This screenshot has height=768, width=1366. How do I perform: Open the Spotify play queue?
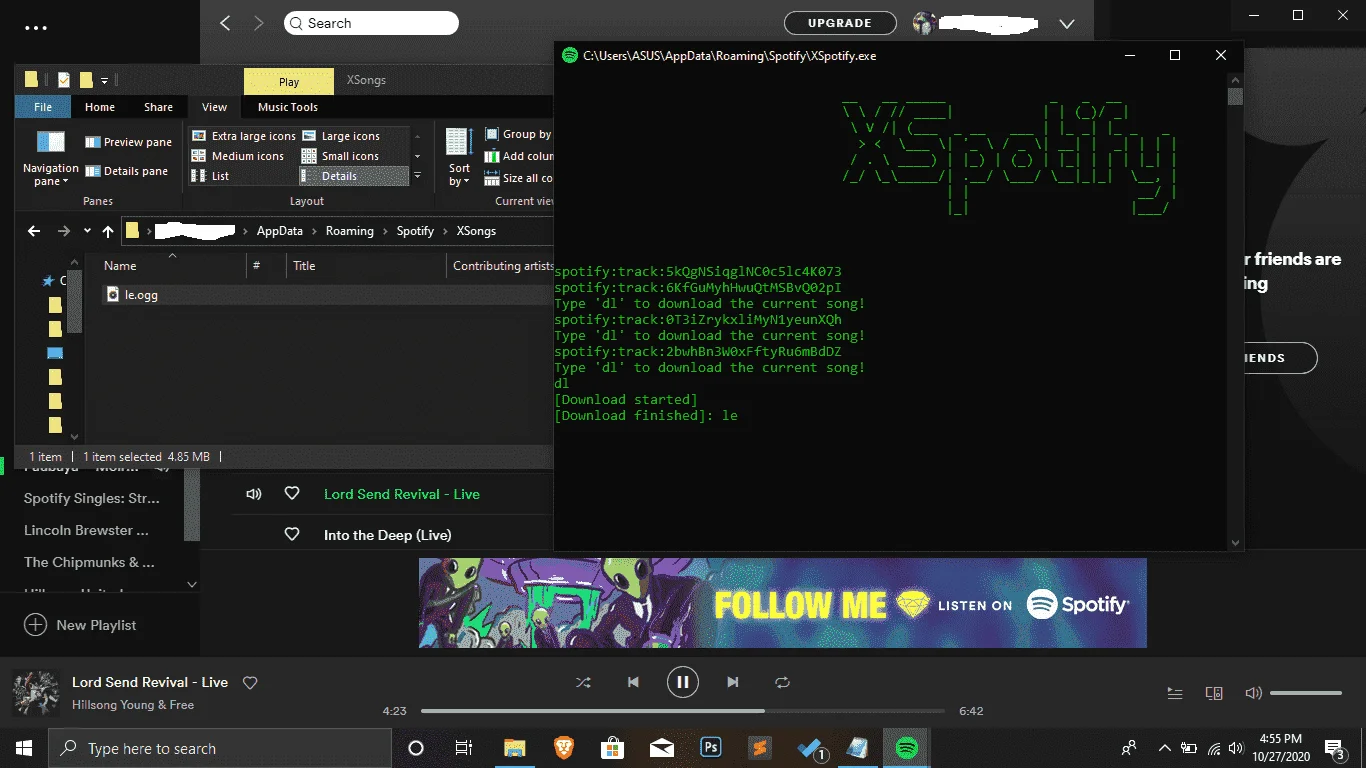tap(1175, 693)
